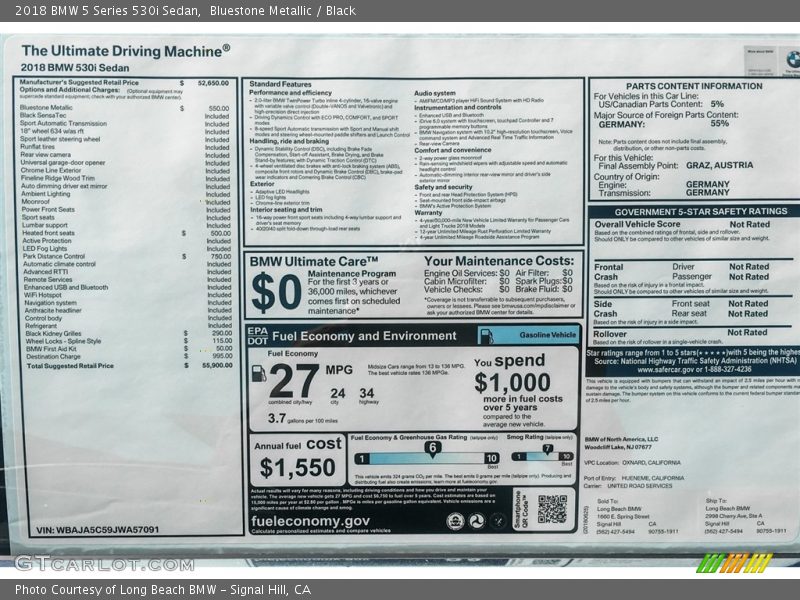Viewport: 800px width, 600px height.
Task: Click the Port of Entry Hueneme, California line
Action: (634, 478)
